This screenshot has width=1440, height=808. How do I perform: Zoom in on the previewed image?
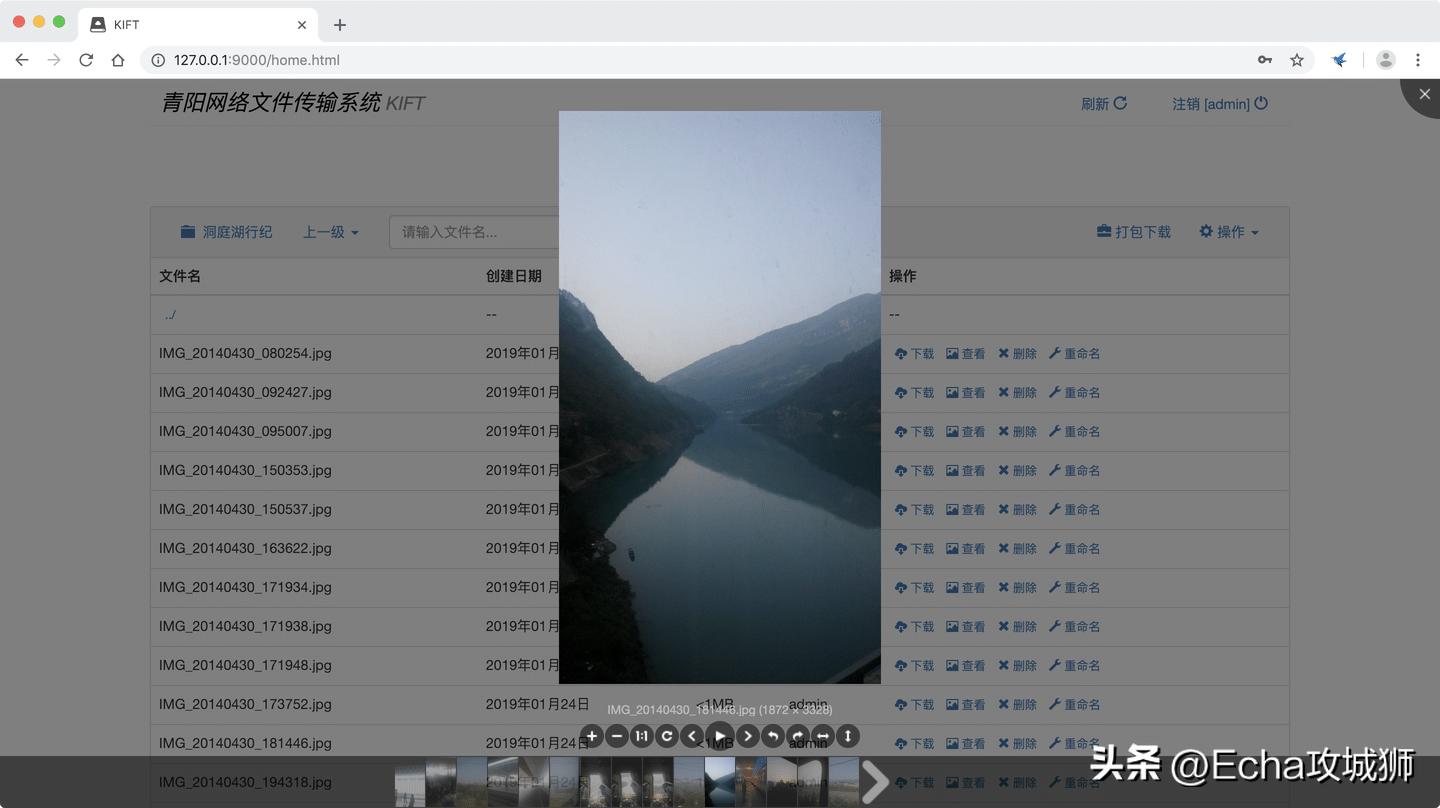pos(591,735)
